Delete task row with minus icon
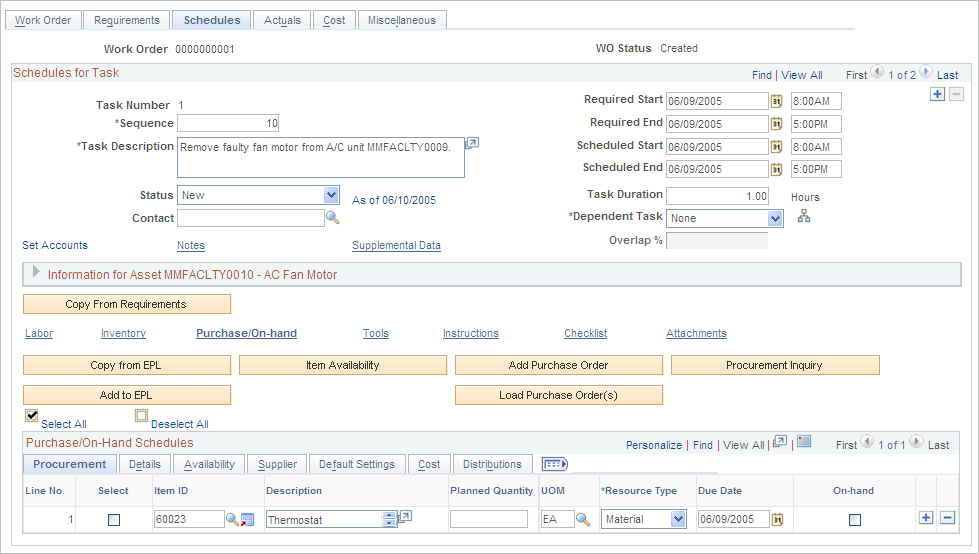This screenshot has height=554, width=979. pos(957,94)
